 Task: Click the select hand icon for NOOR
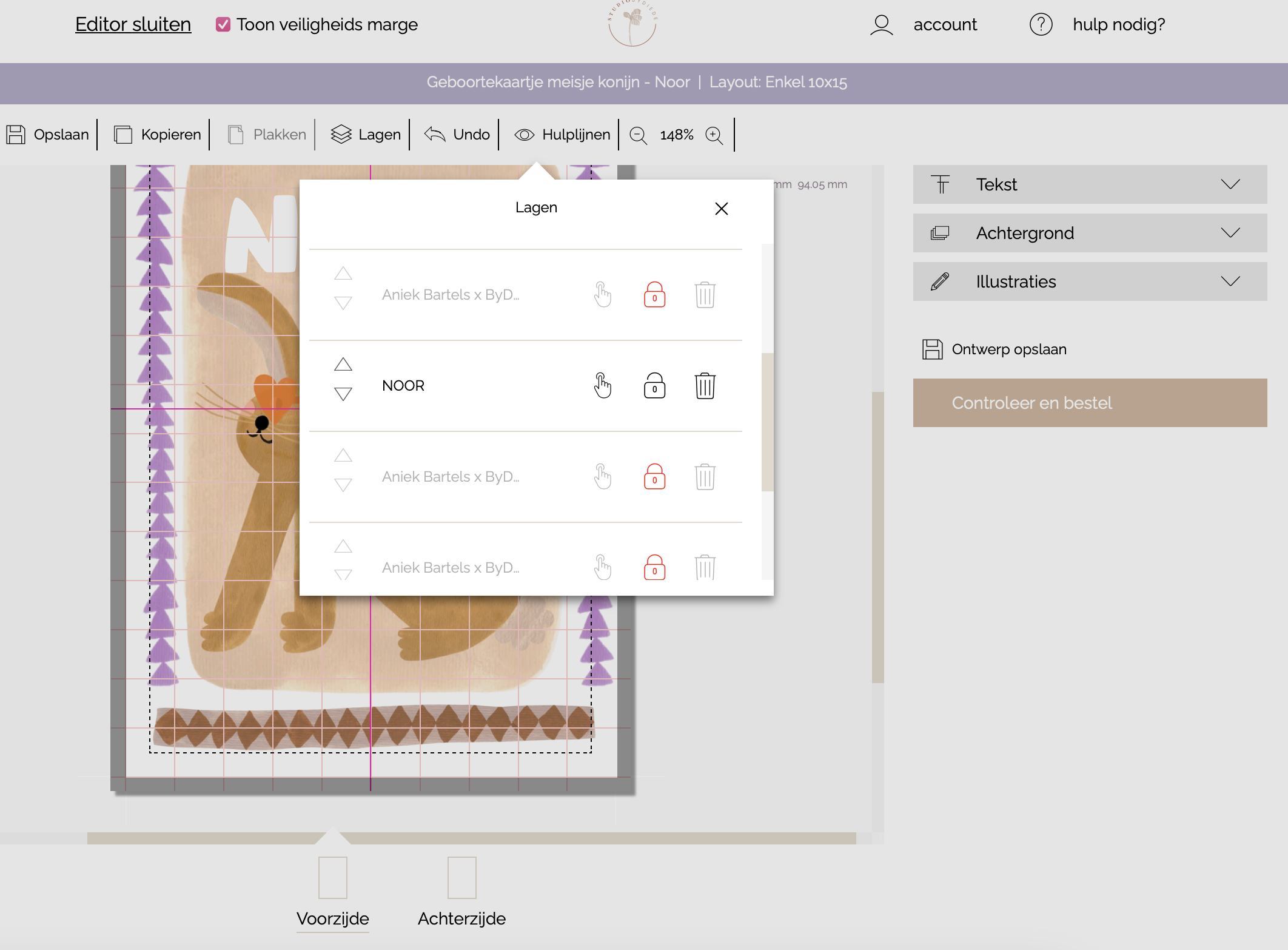[602, 386]
